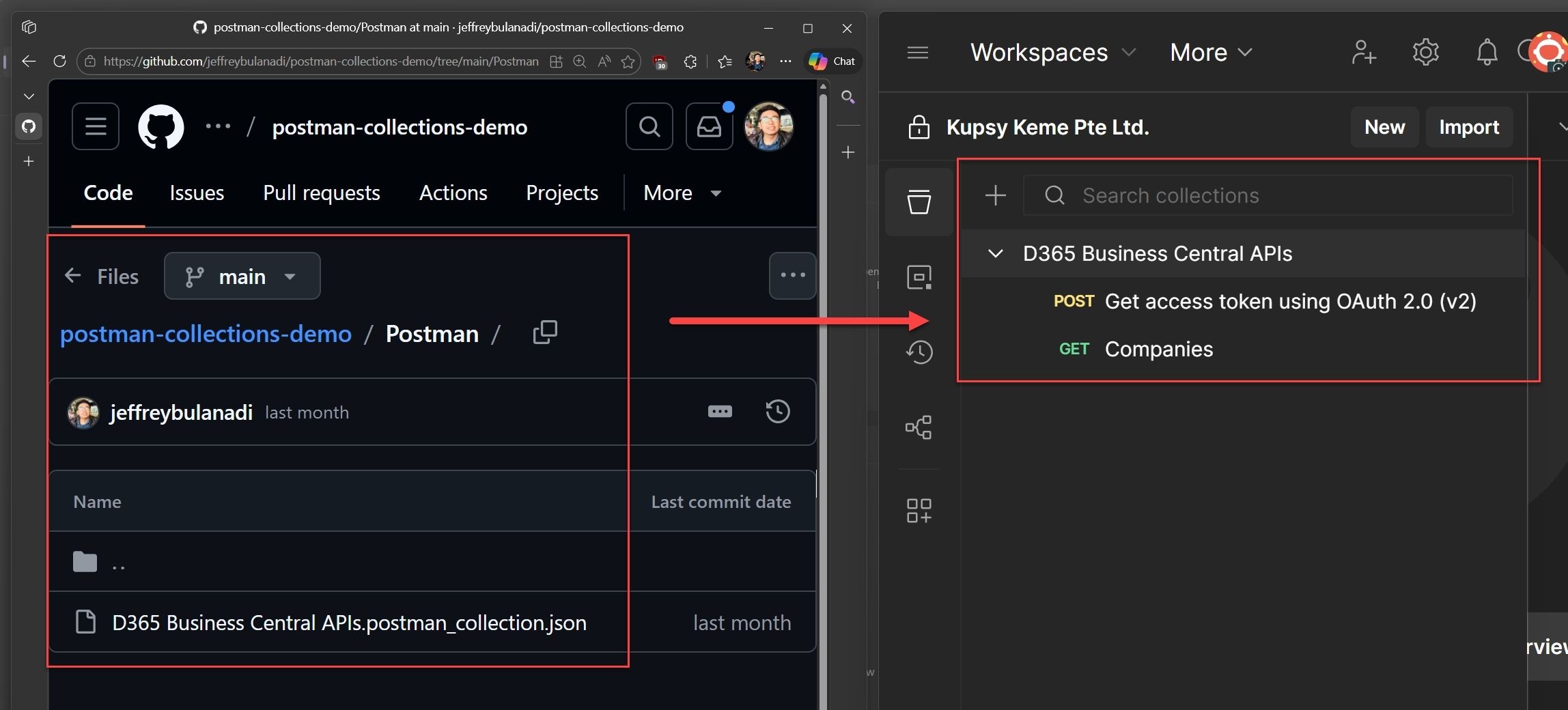Open Flows panel in Postman sidebar
Viewport: 1568px width, 710px height.
pos(919,427)
